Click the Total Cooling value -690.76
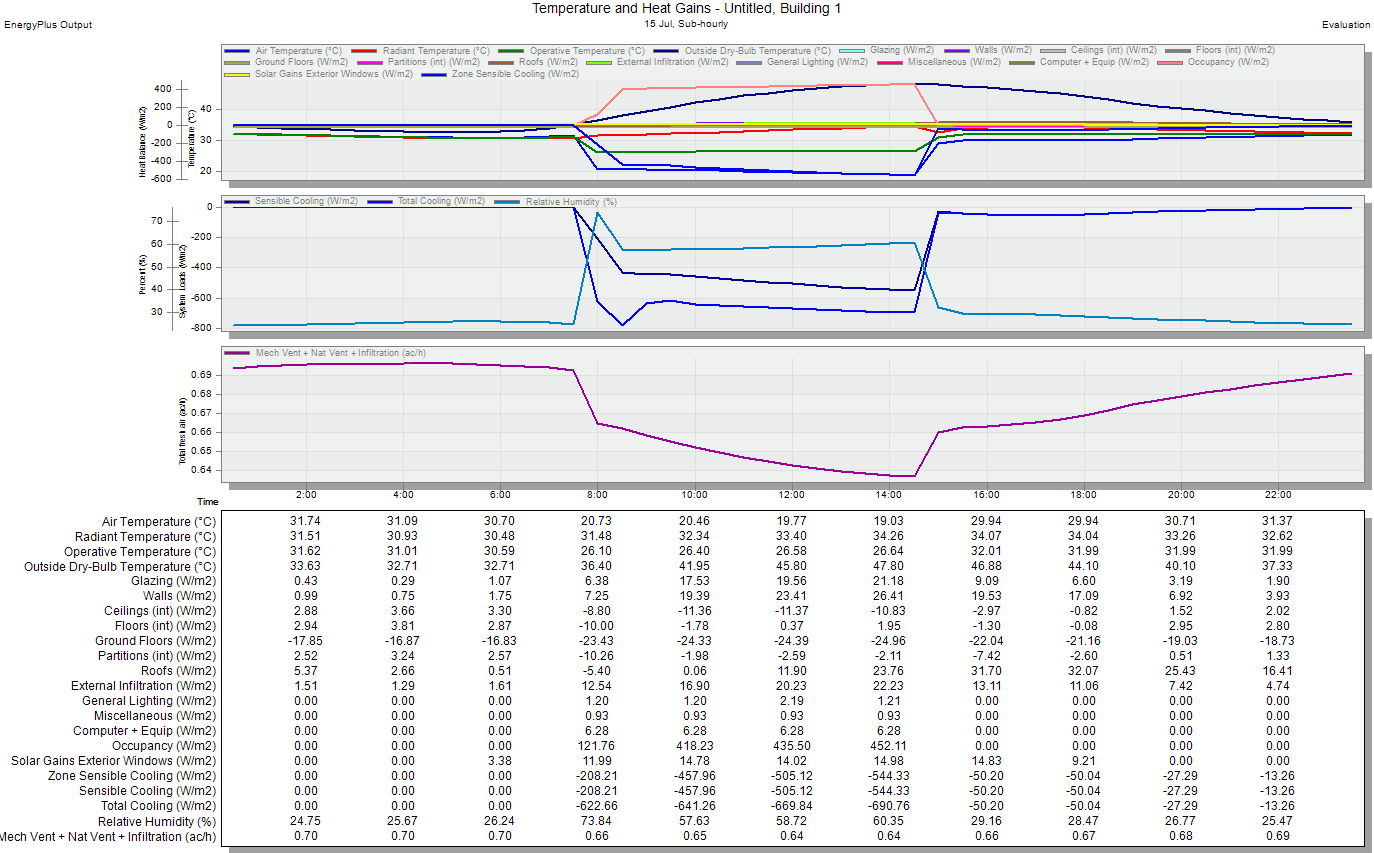Image resolution: width=1374 pixels, height=853 pixels. click(889, 806)
